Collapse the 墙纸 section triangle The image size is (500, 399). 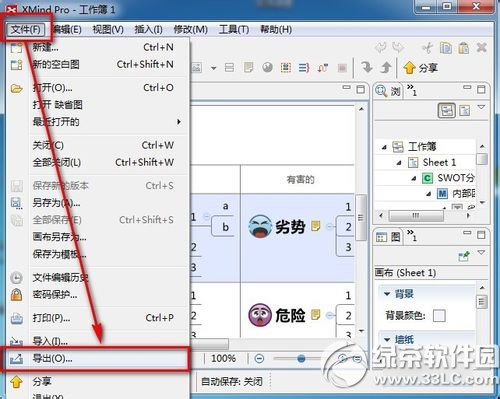click(387, 340)
